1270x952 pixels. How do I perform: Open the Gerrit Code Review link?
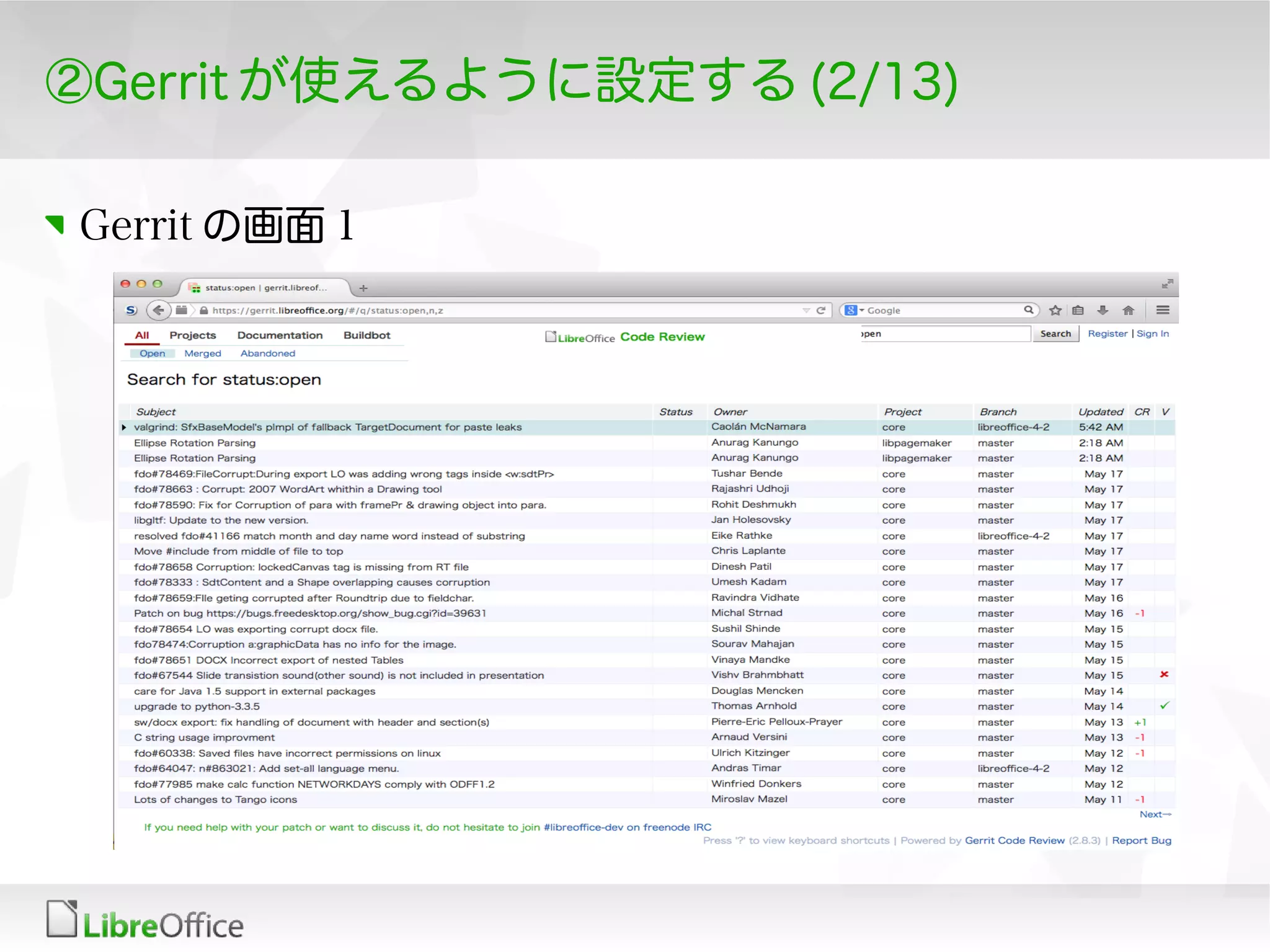pyautogui.click(x=1015, y=840)
